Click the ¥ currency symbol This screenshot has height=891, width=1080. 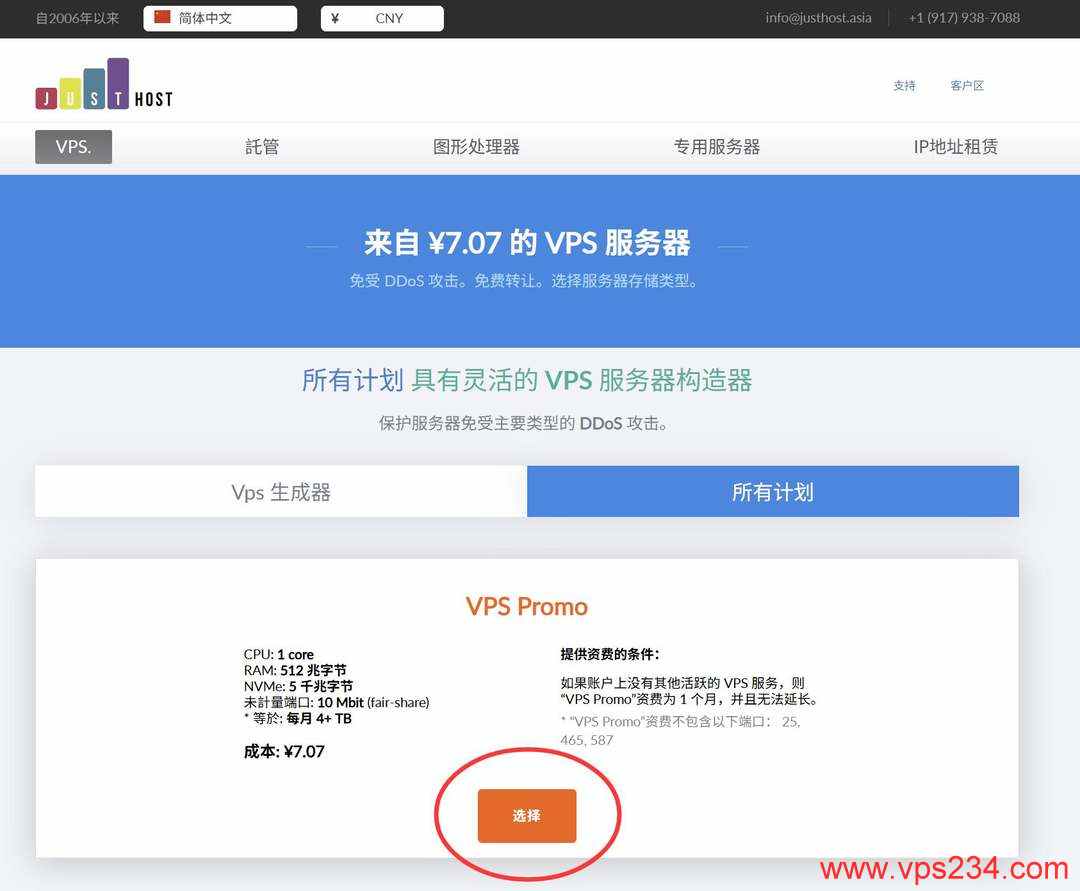[x=335, y=19]
